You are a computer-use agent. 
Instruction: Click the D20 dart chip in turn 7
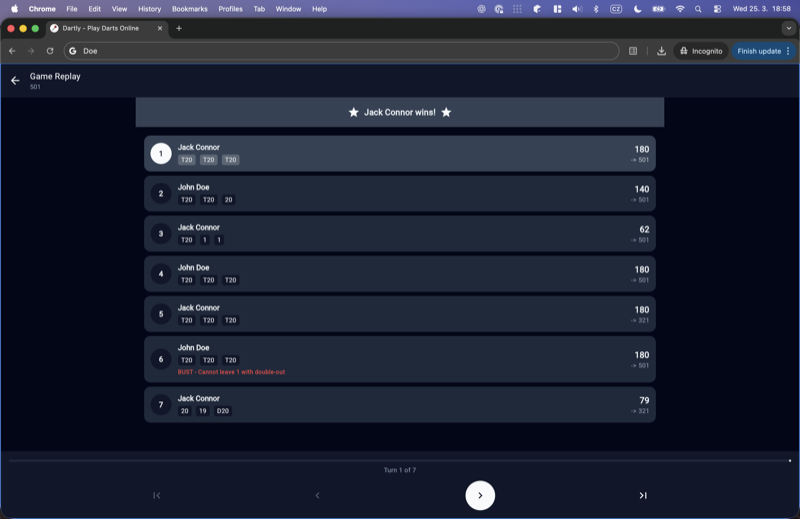click(223, 411)
